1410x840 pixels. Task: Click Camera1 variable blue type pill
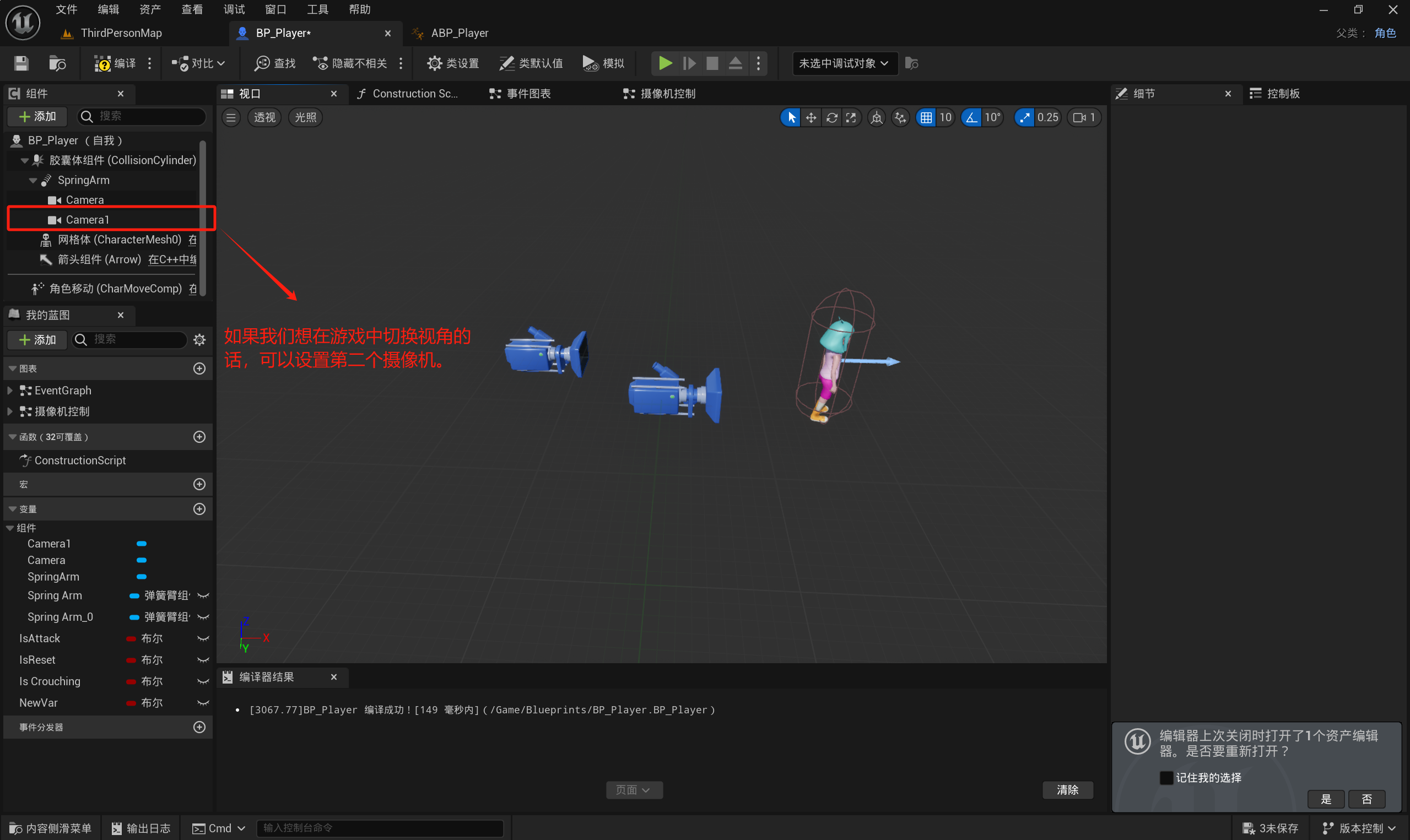coord(142,544)
